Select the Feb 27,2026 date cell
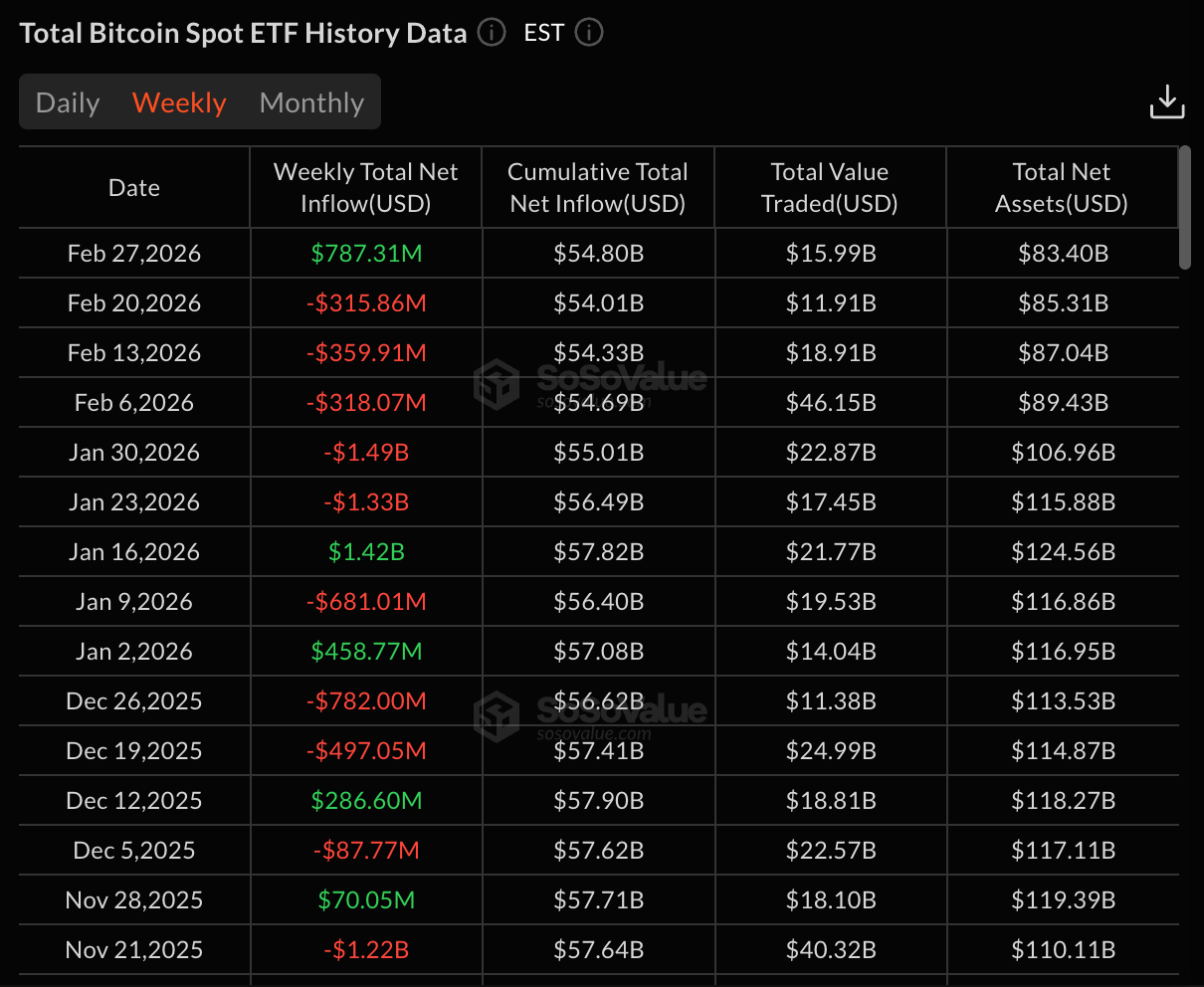This screenshot has width=1204, height=987. coord(134,254)
